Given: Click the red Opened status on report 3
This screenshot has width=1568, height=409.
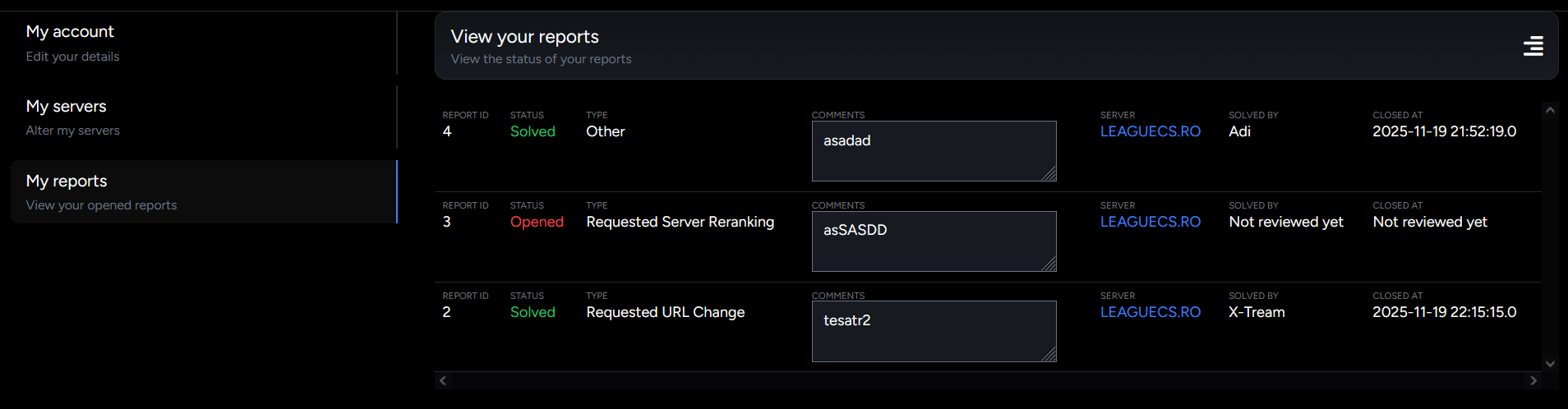Looking at the screenshot, I should (x=537, y=222).
